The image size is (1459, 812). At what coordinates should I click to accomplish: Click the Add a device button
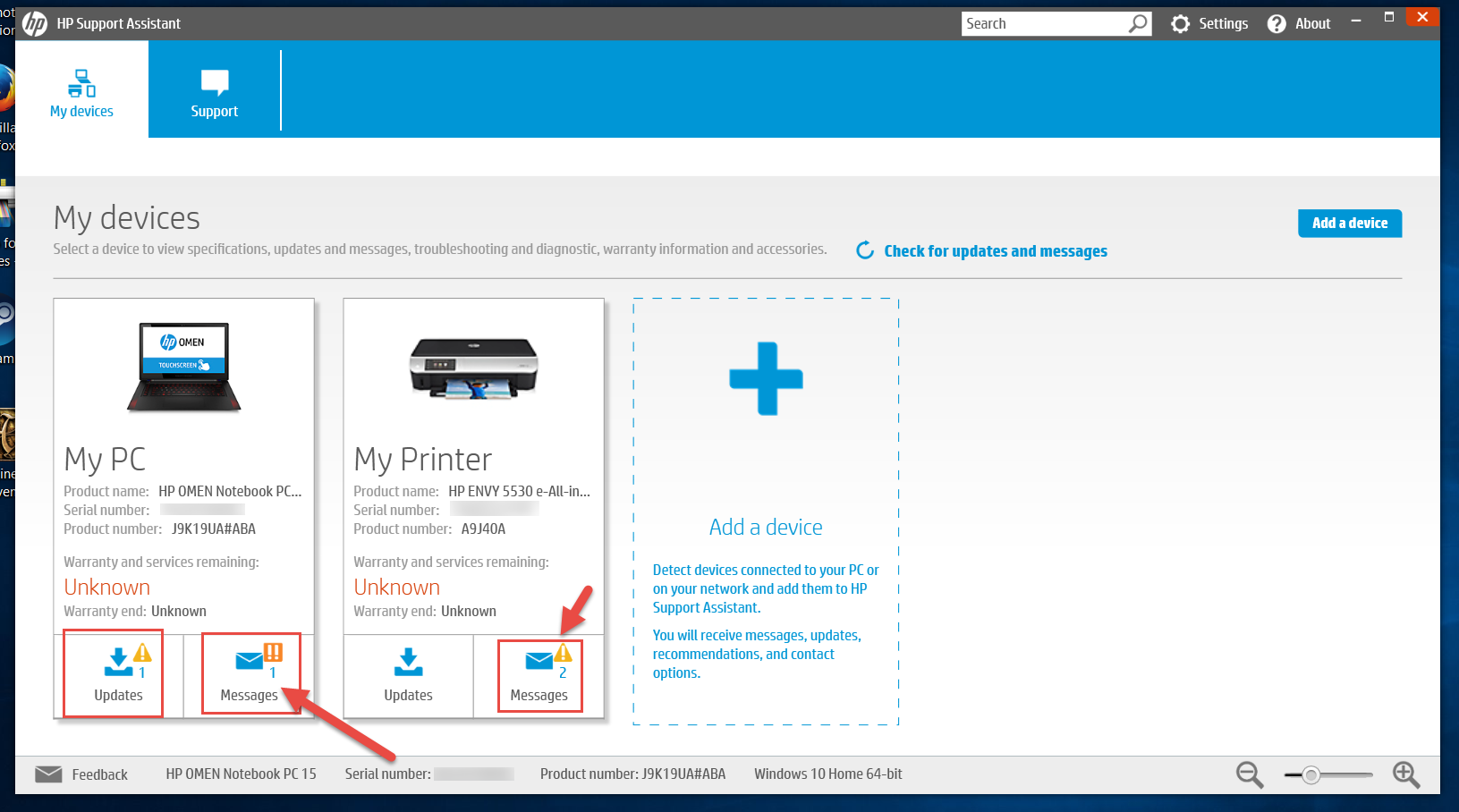click(x=1350, y=224)
